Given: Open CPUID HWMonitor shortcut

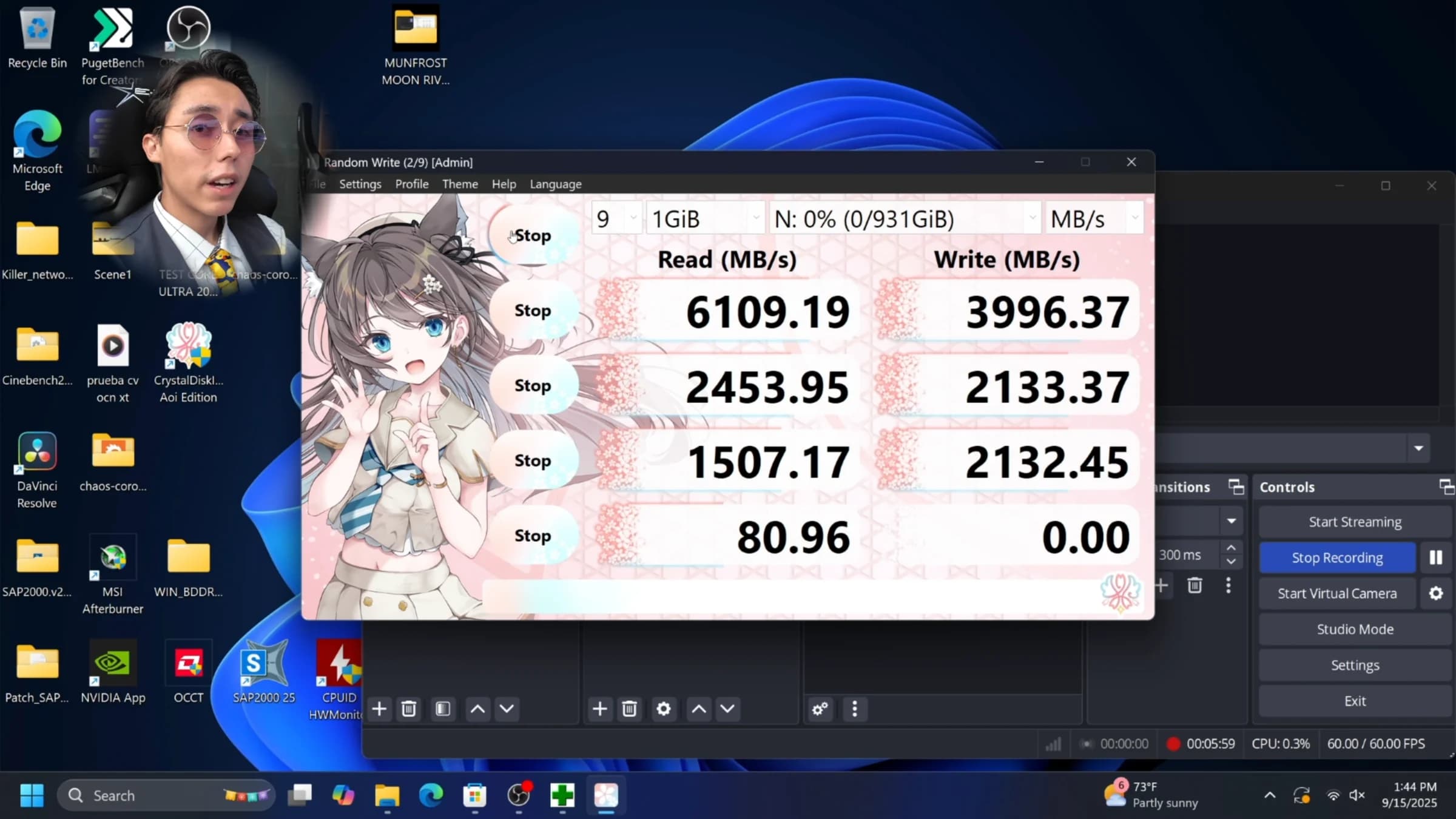Looking at the screenshot, I should 339,681.
